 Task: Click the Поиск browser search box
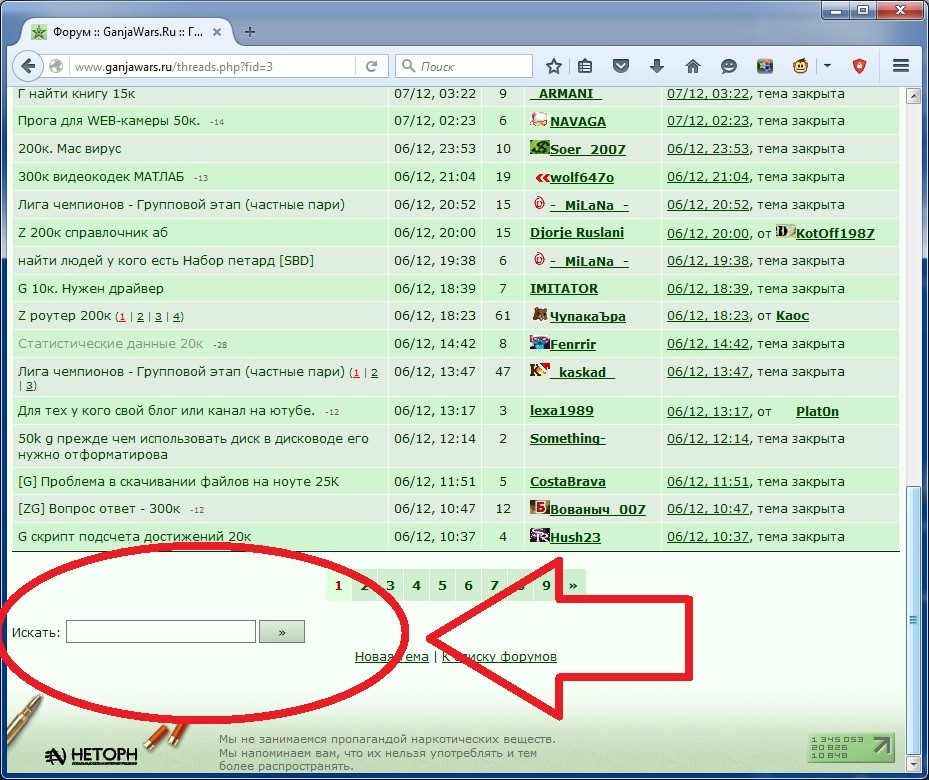tap(464, 66)
